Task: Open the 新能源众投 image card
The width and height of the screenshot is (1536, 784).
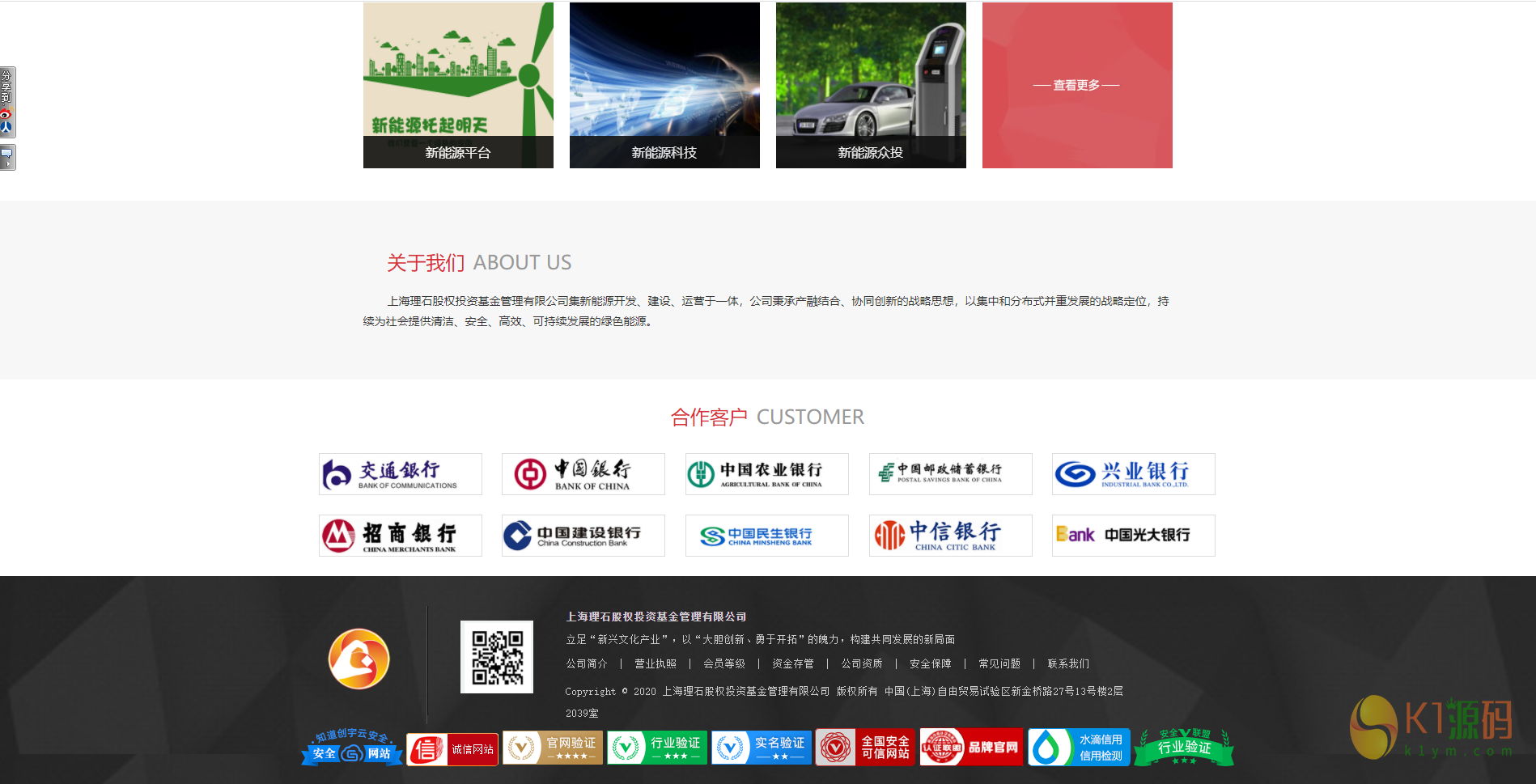Action: pos(871,85)
